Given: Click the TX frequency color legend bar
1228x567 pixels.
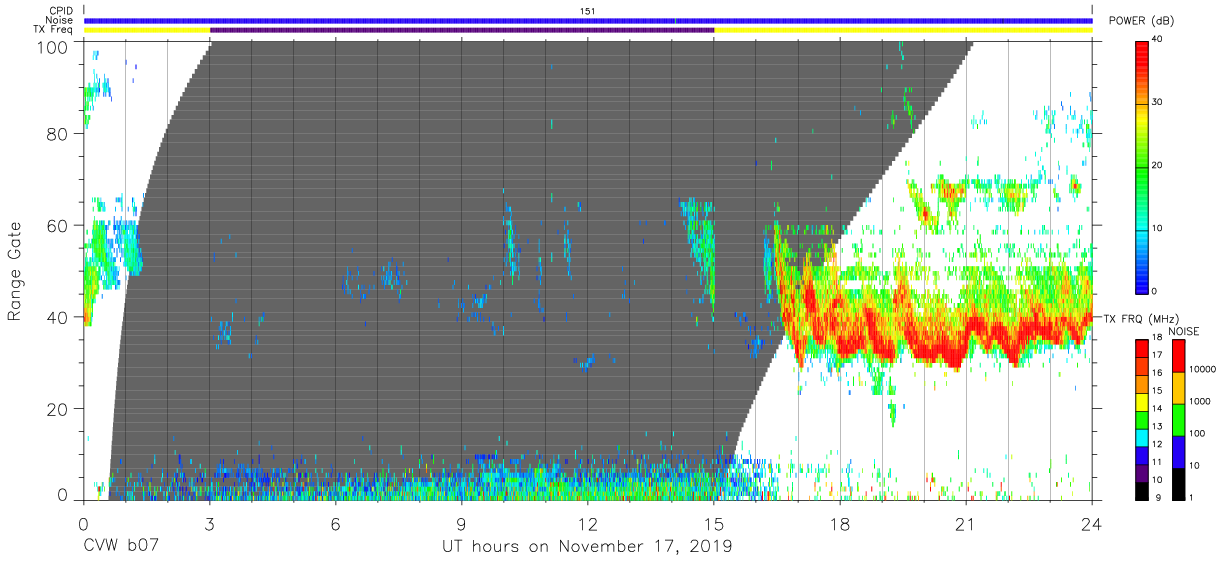Looking at the screenshot, I should pyautogui.click(x=1142, y=419).
